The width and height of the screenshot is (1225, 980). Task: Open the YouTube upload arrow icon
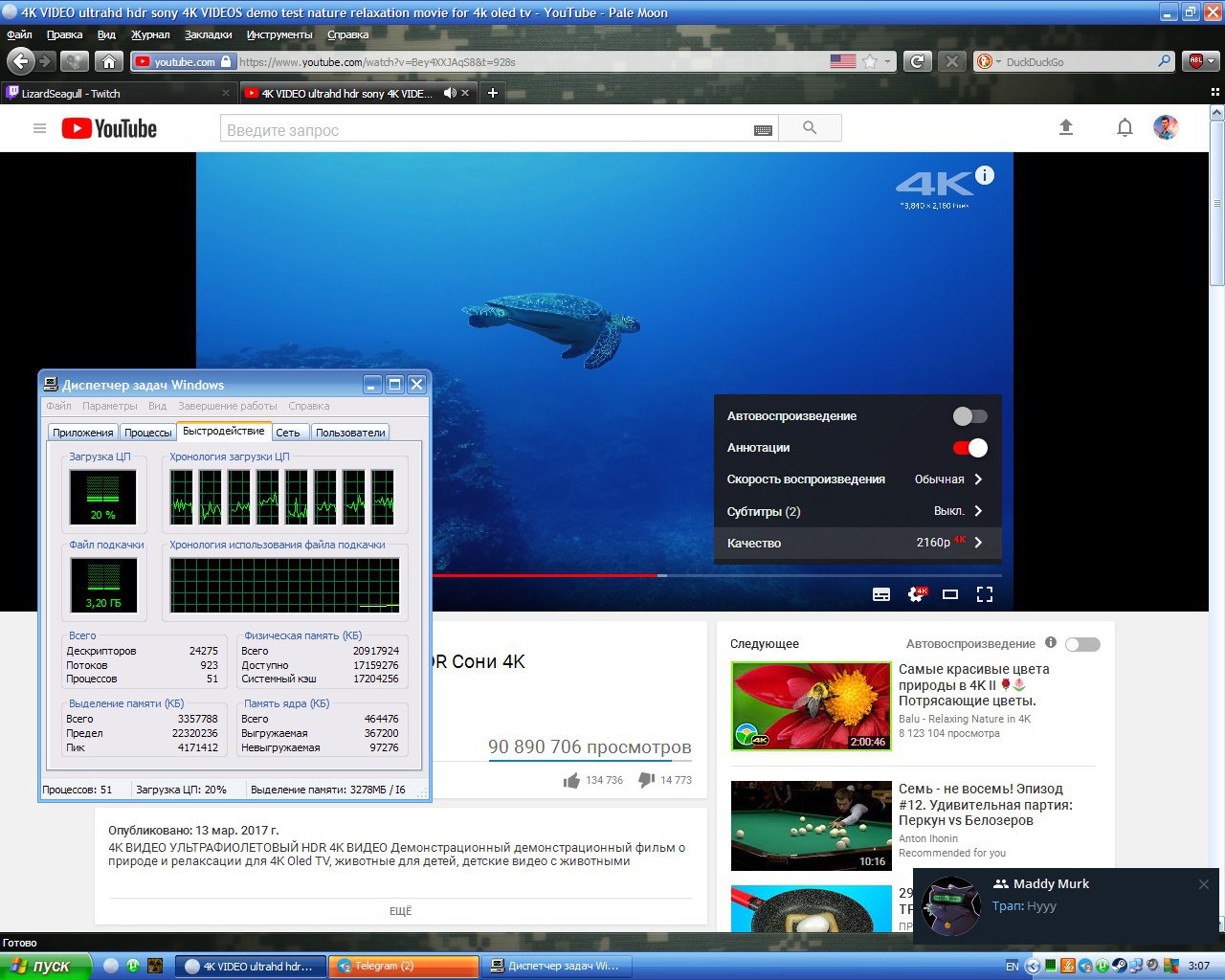[x=1066, y=127]
